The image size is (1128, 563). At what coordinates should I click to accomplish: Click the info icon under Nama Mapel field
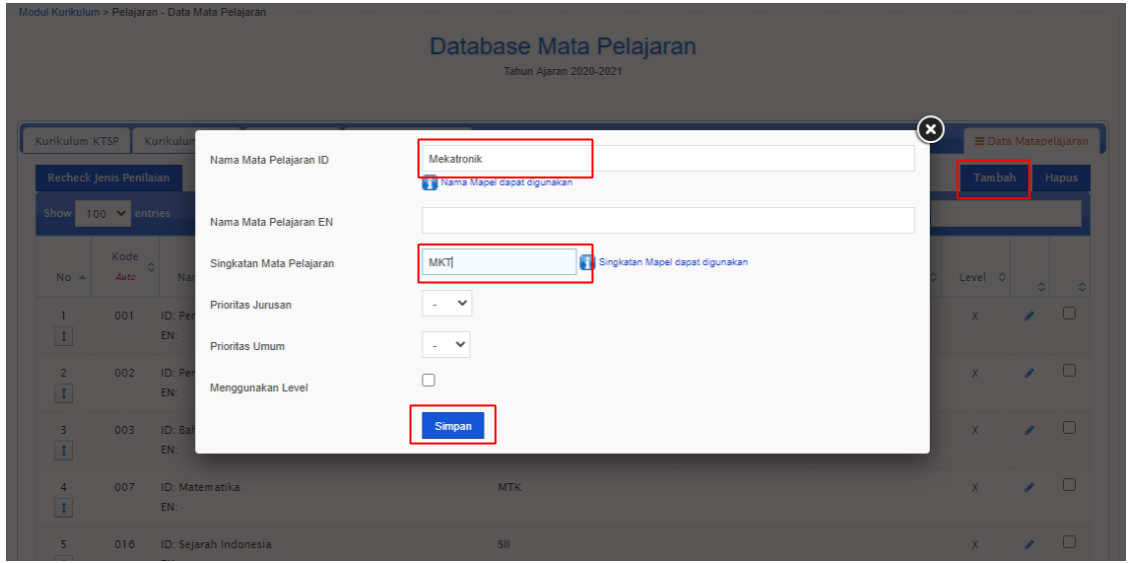point(429,183)
